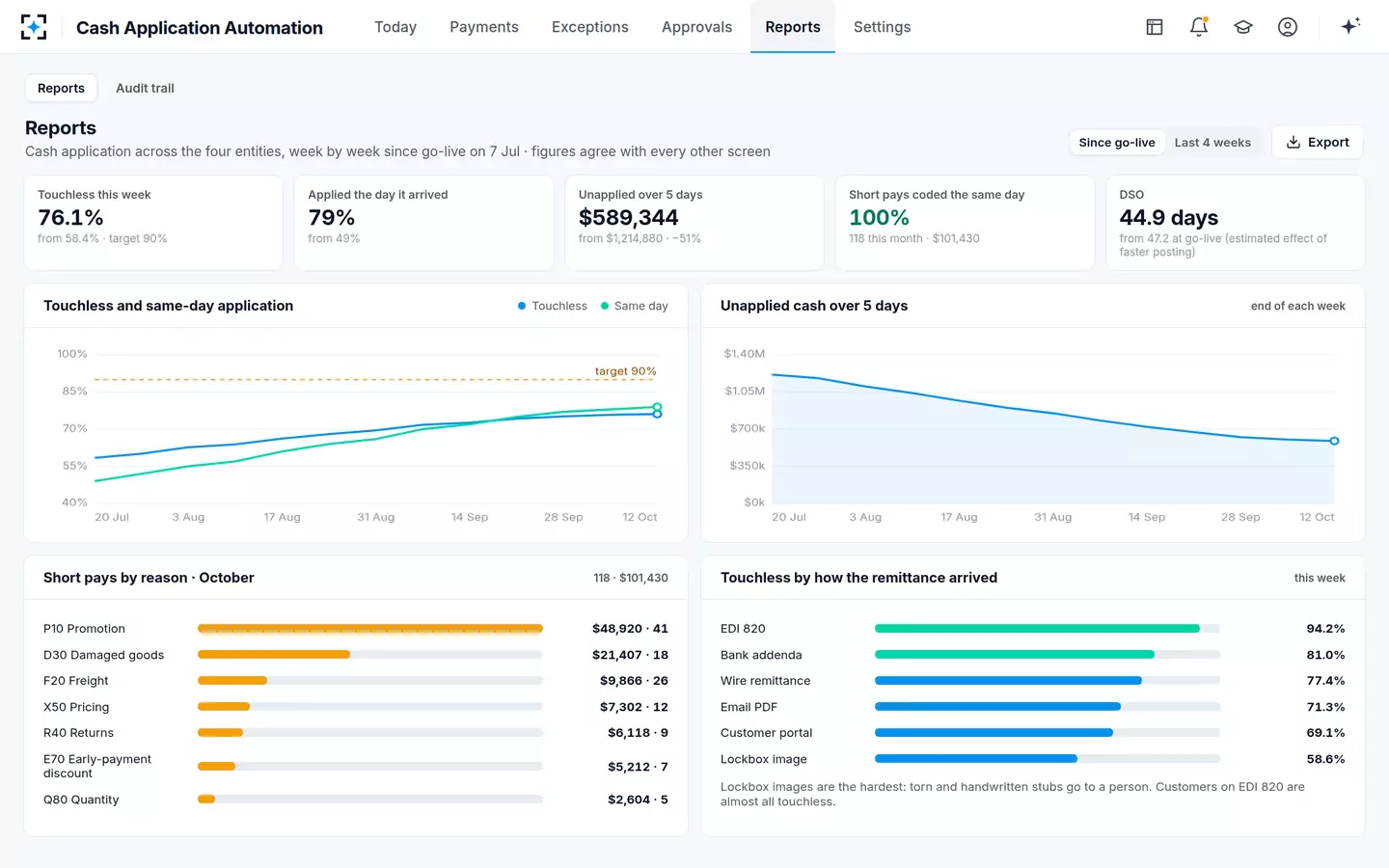Image resolution: width=1389 pixels, height=868 pixels.
Task: Open the Payments tab
Action: tap(484, 27)
